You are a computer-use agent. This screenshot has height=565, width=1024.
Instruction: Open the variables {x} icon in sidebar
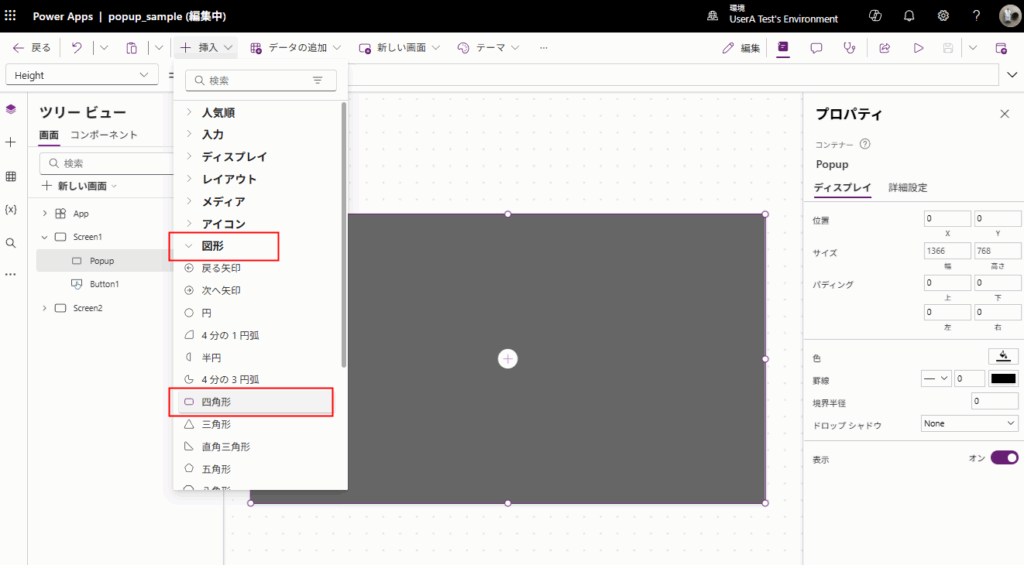click(11, 210)
